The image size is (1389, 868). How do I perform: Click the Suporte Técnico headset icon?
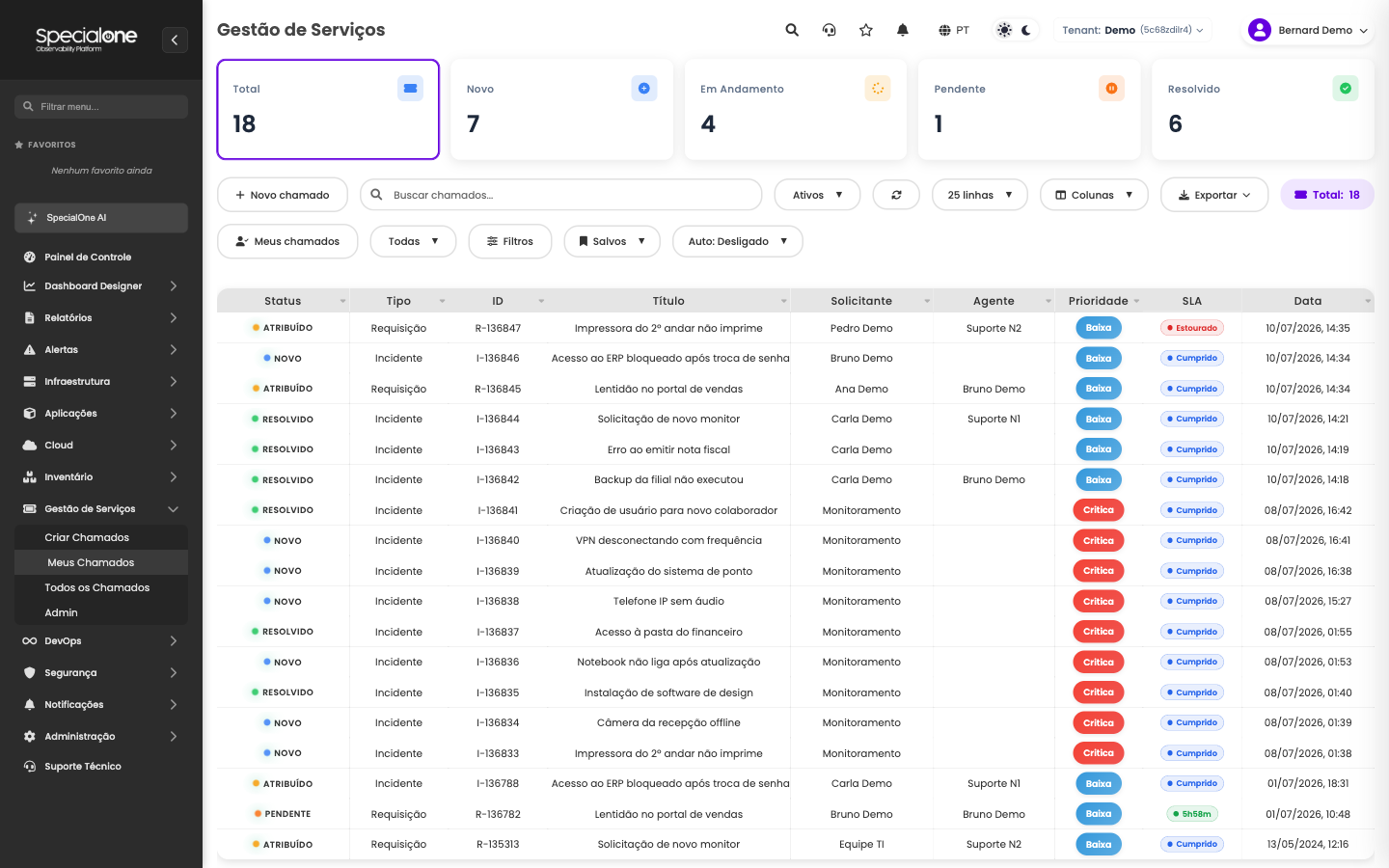point(30,766)
